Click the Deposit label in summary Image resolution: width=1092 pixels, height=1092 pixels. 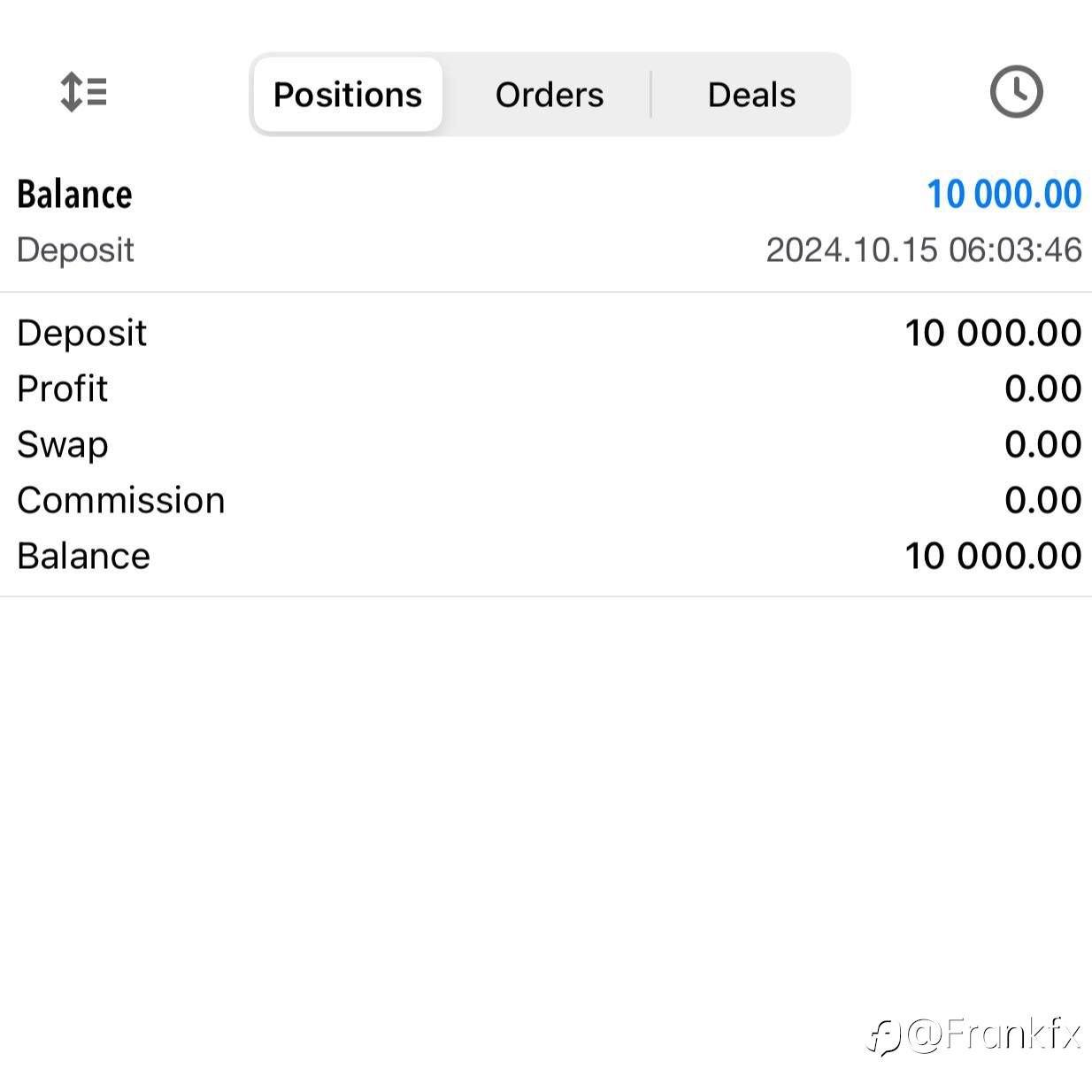pos(81,334)
